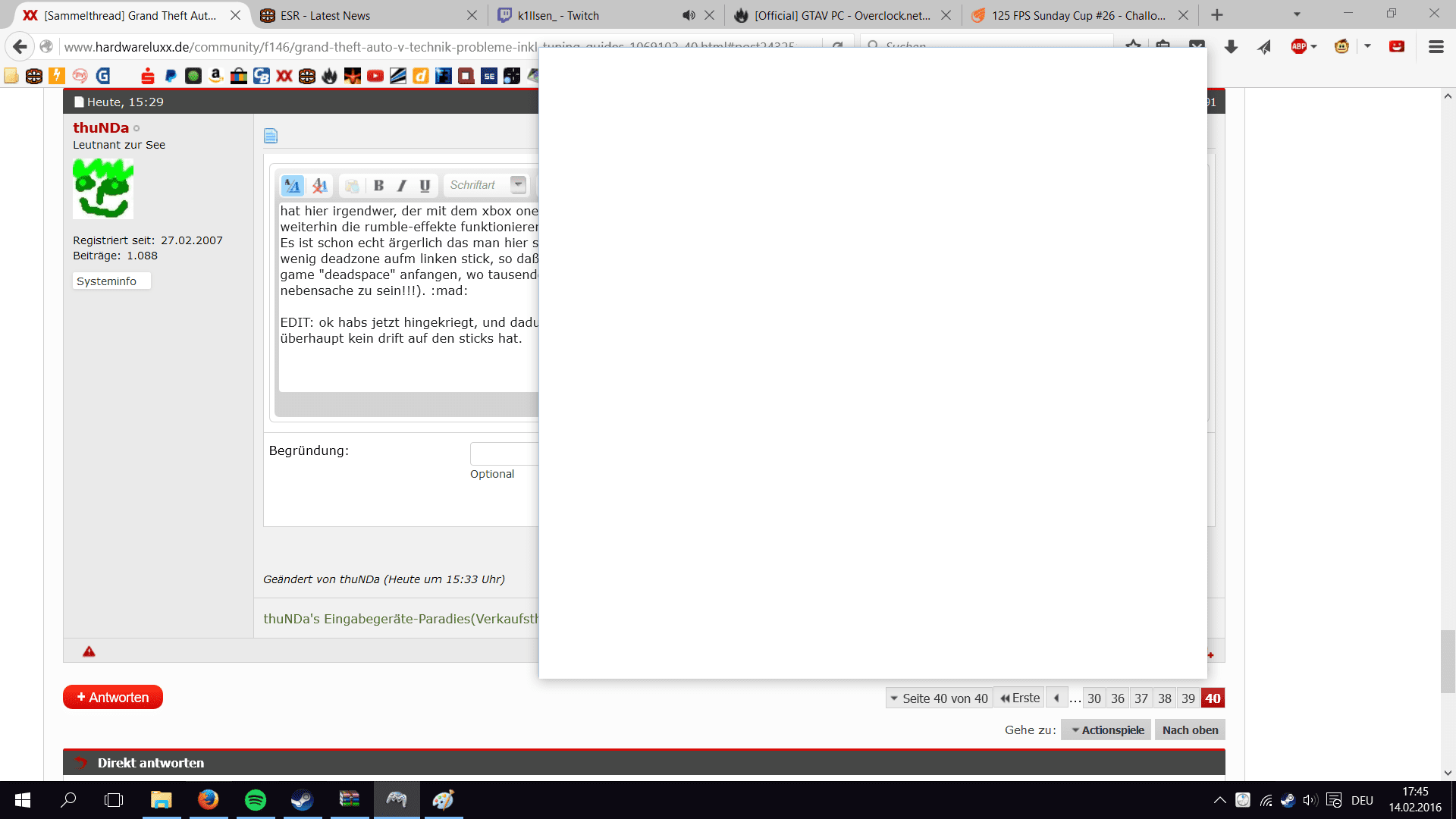Open a new browser tab
Viewport: 1456px width, 819px height.
tap(1217, 15)
